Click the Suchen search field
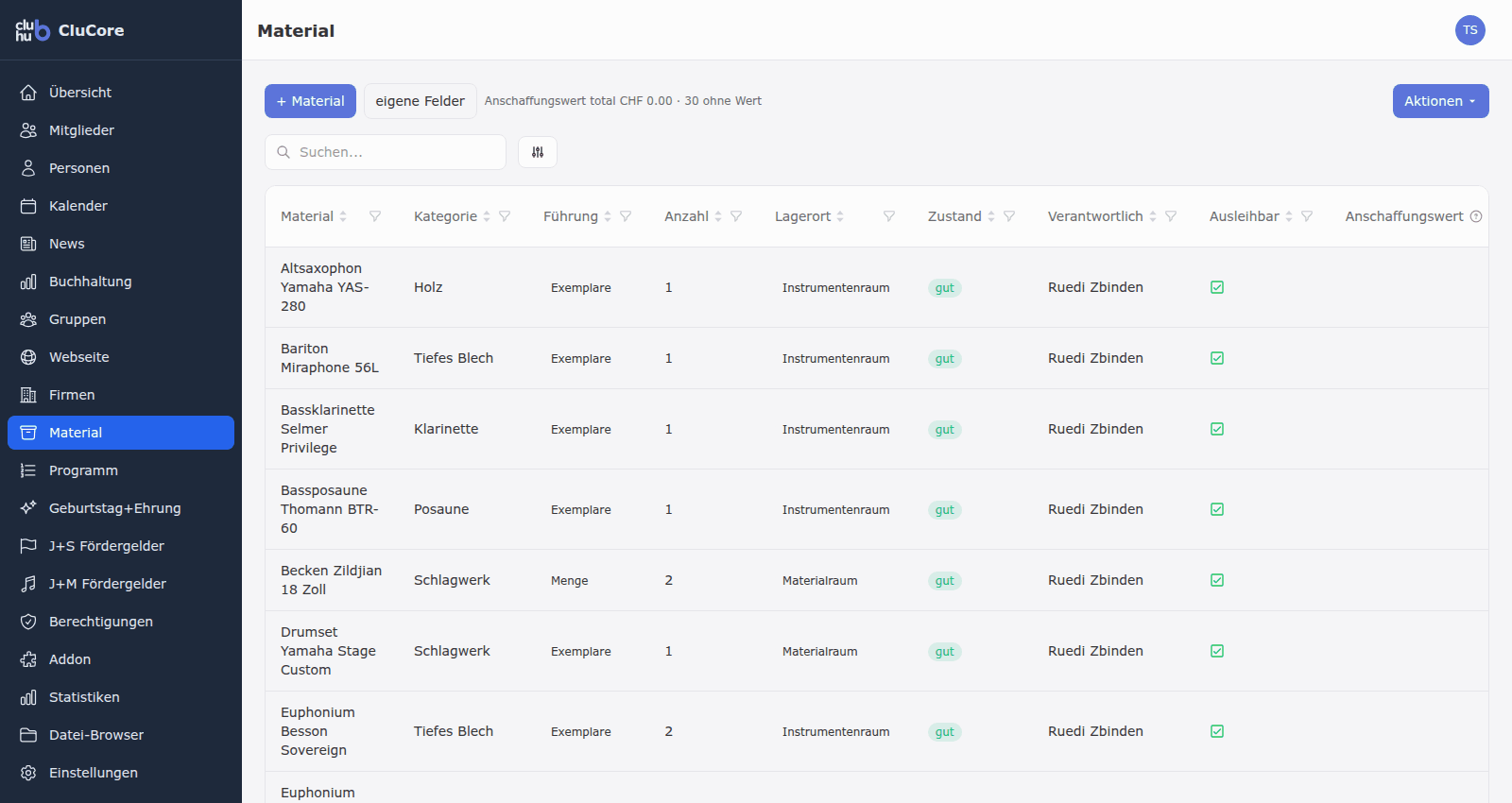The image size is (1512, 803). (x=386, y=152)
